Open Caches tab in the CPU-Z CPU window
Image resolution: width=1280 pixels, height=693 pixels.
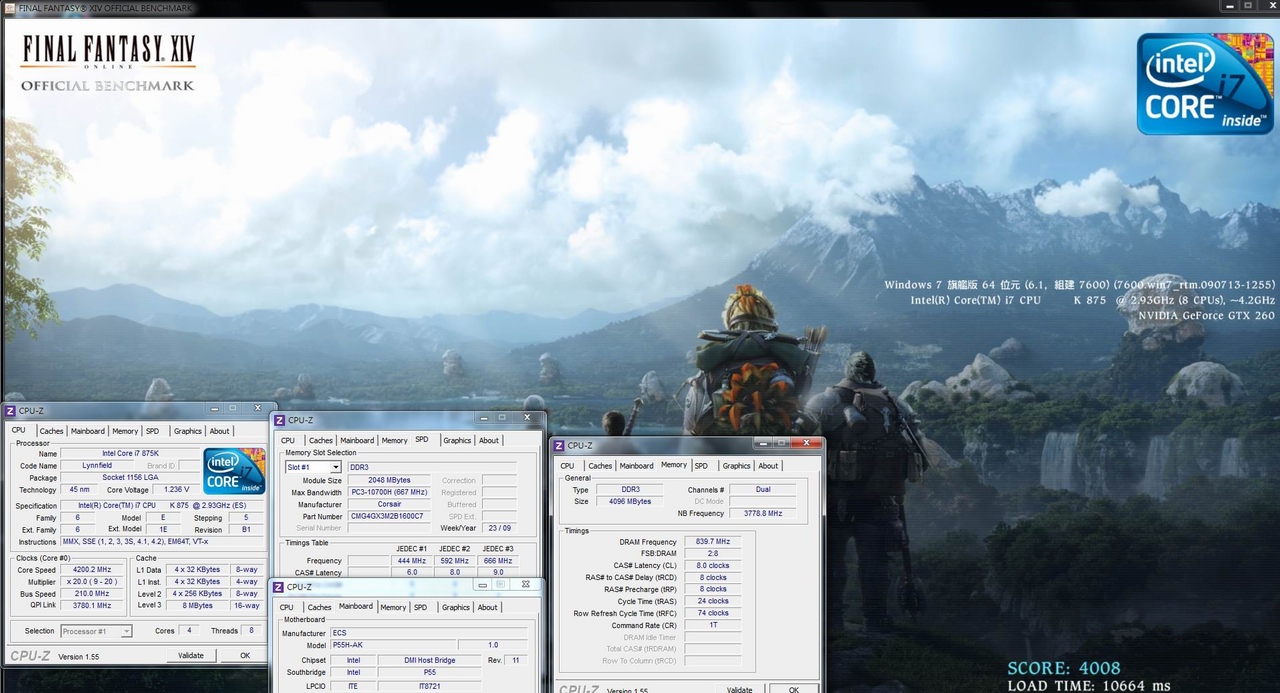point(51,431)
